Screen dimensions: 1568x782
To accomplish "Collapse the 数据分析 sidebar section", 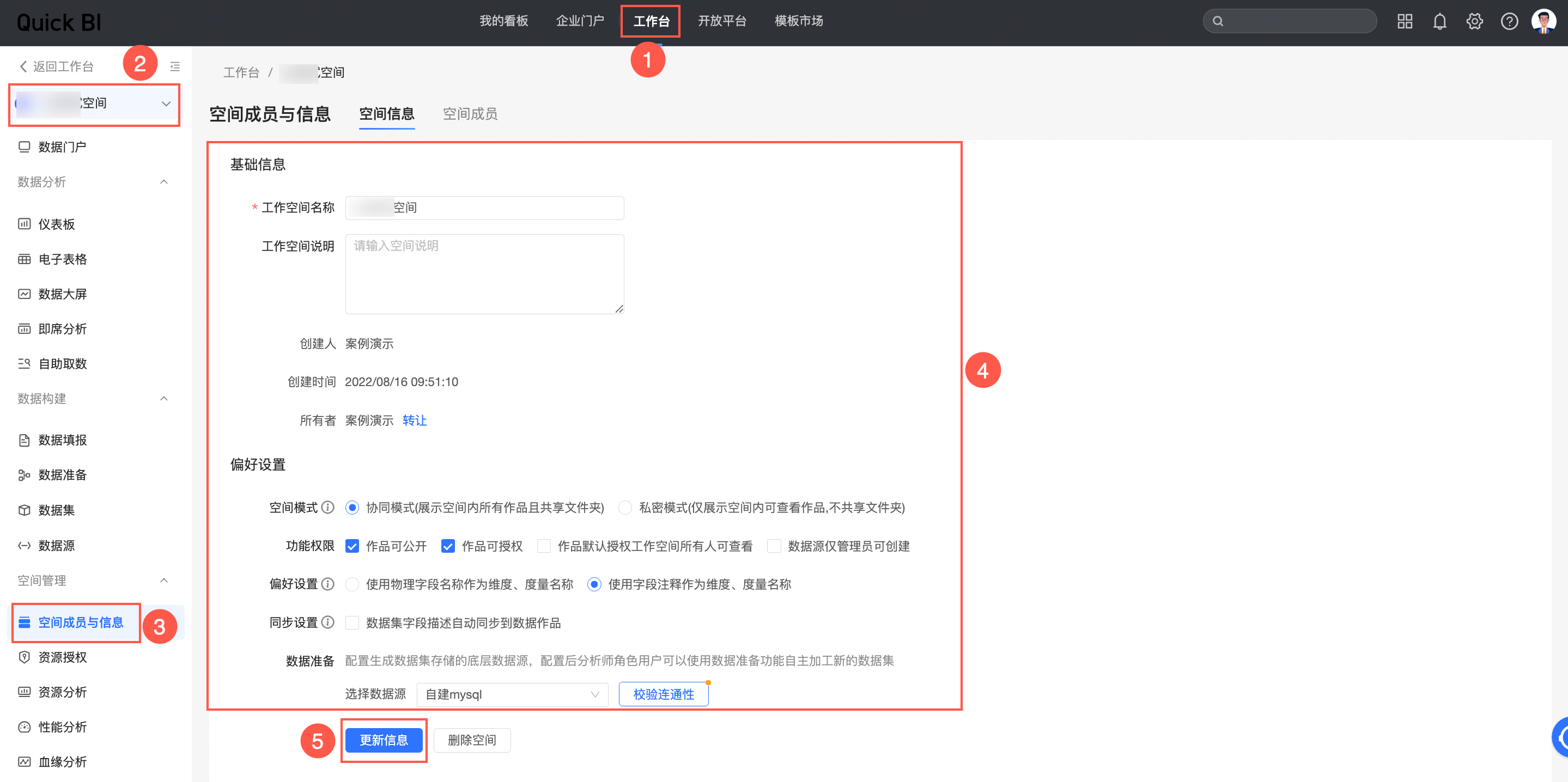I will [x=163, y=182].
